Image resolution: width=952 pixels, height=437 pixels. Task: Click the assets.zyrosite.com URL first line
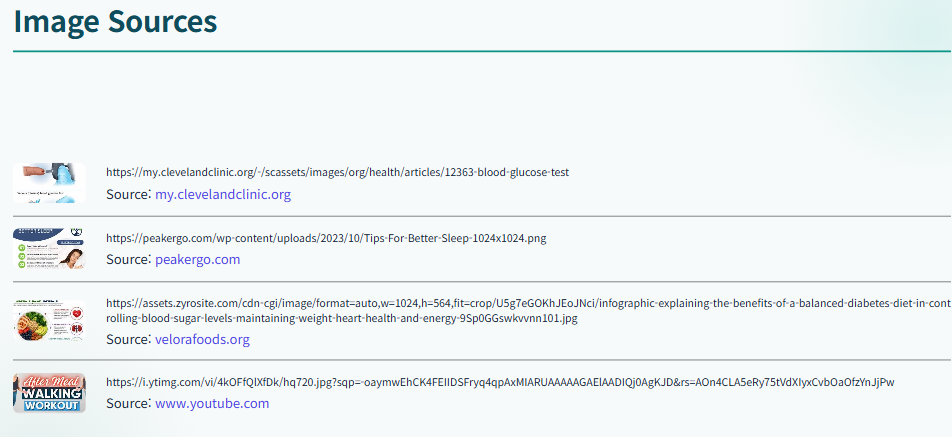529,303
